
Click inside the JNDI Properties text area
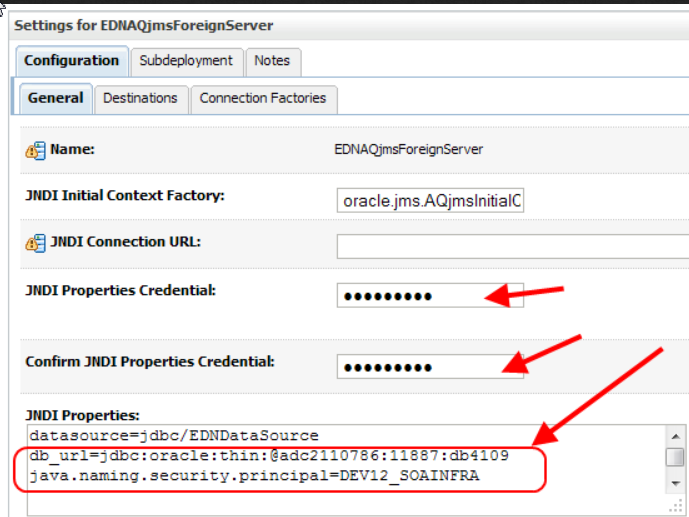(x=347, y=470)
